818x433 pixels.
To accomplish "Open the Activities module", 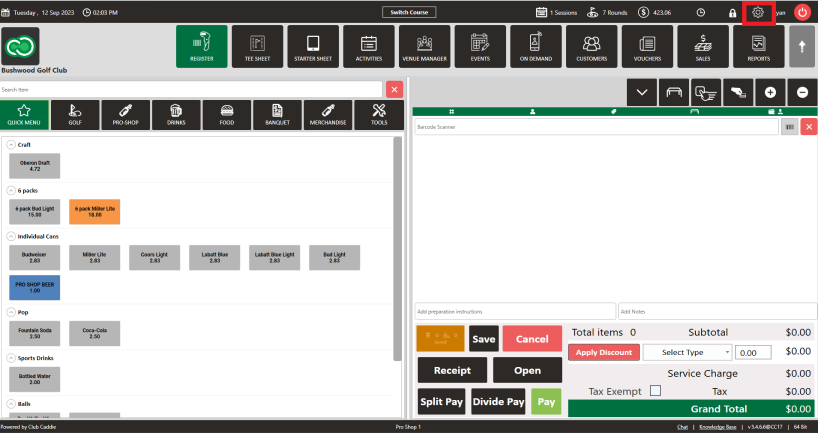I will coord(369,46).
